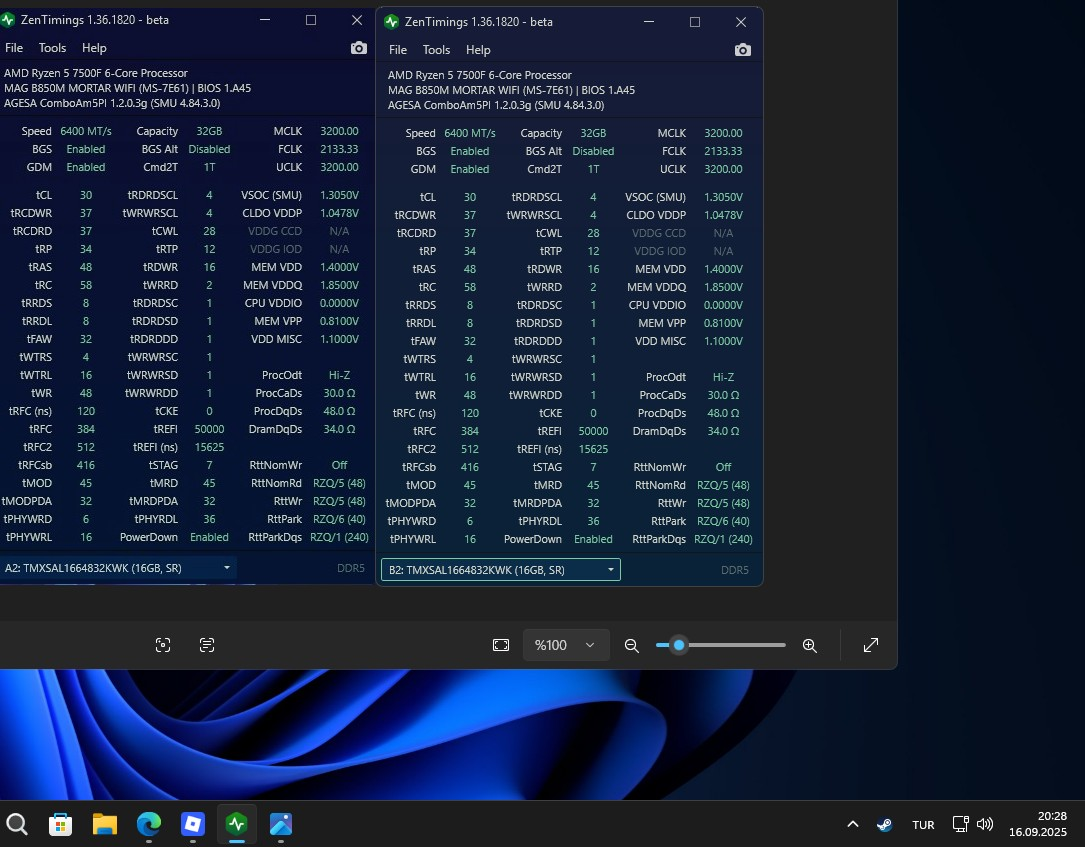This screenshot has height=847, width=1085.
Task: Maximize the right ZenTimings window
Action: coord(695,21)
